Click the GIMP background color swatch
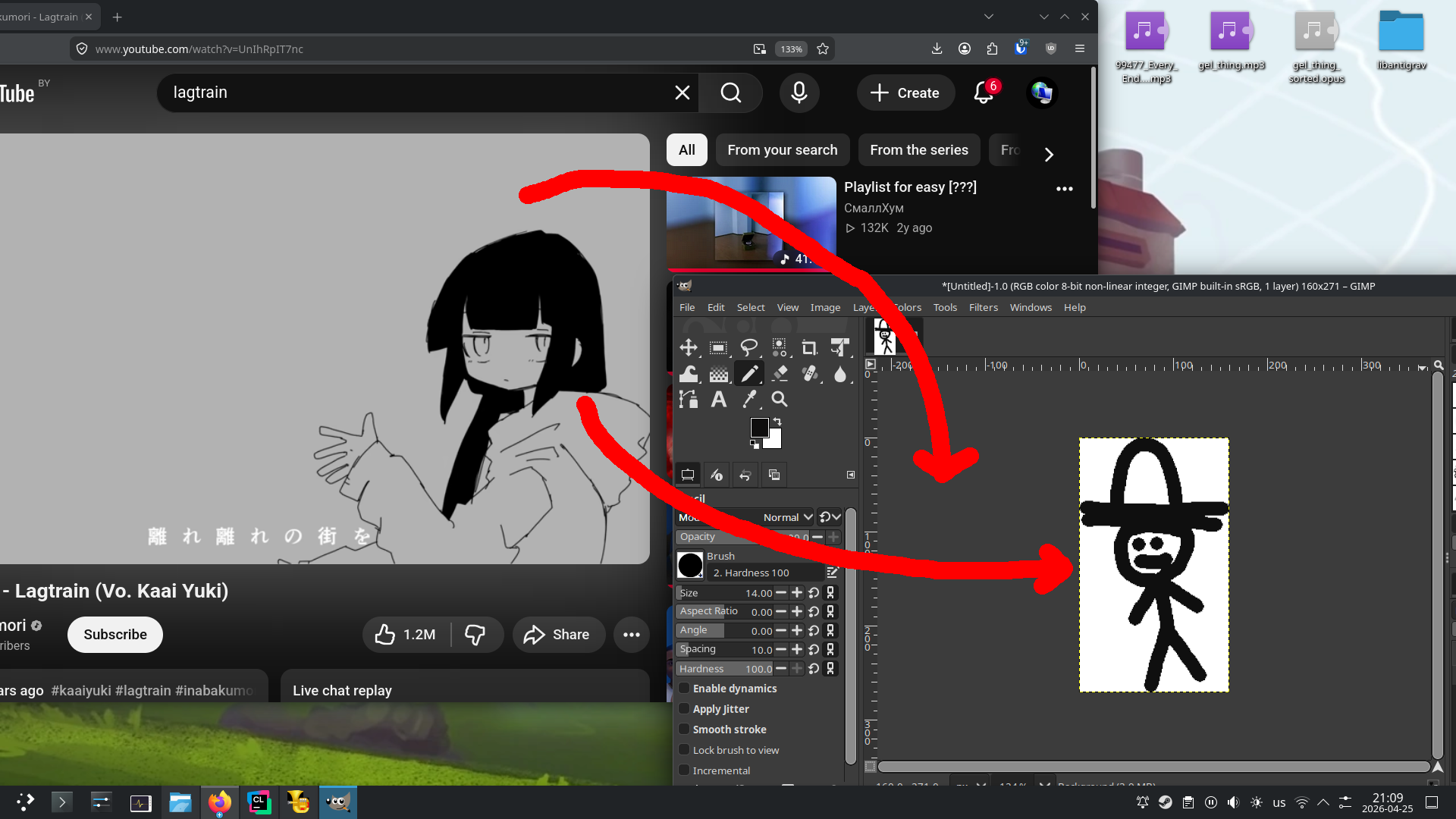Viewport: 1456px width, 819px height. [776, 441]
